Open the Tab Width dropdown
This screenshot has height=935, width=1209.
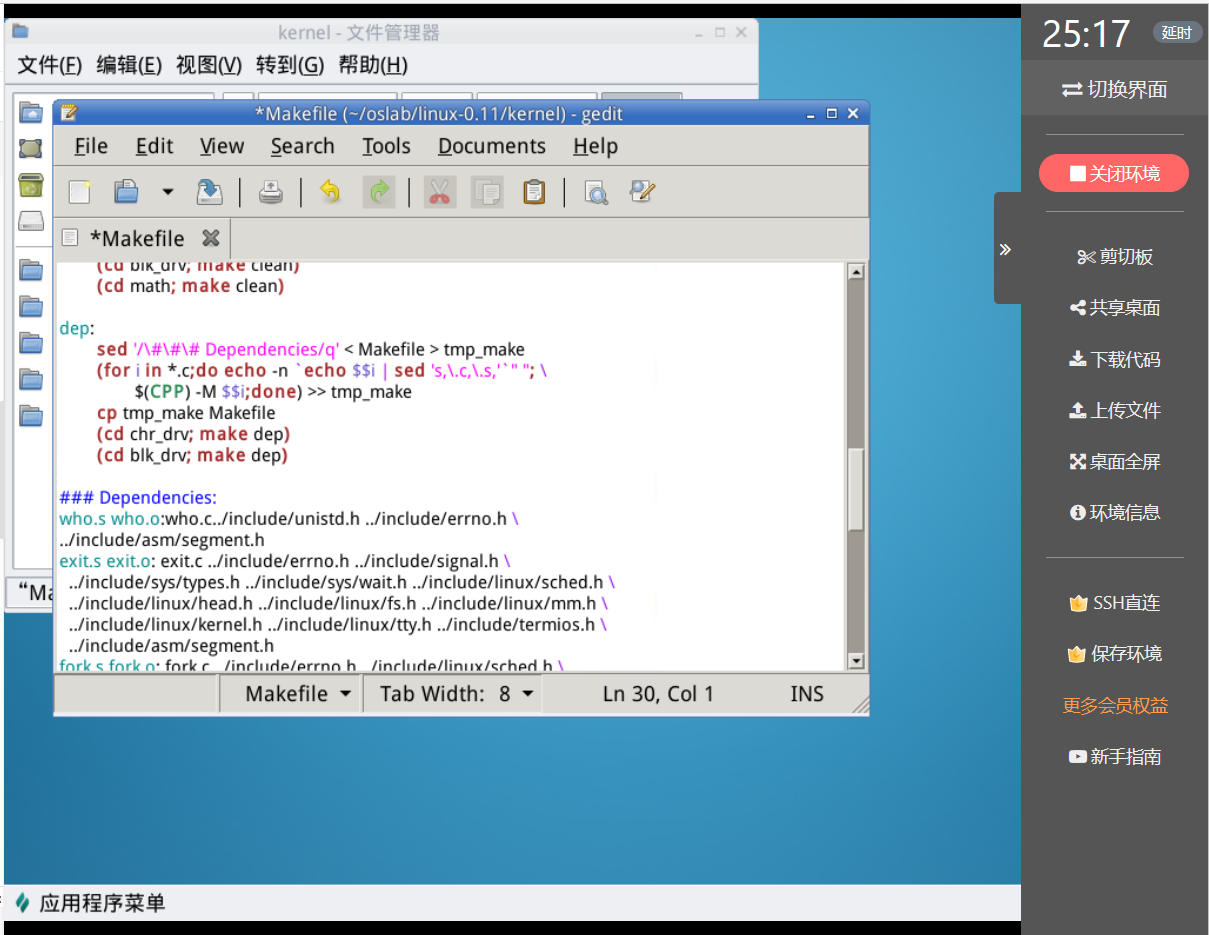click(x=456, y=694)
